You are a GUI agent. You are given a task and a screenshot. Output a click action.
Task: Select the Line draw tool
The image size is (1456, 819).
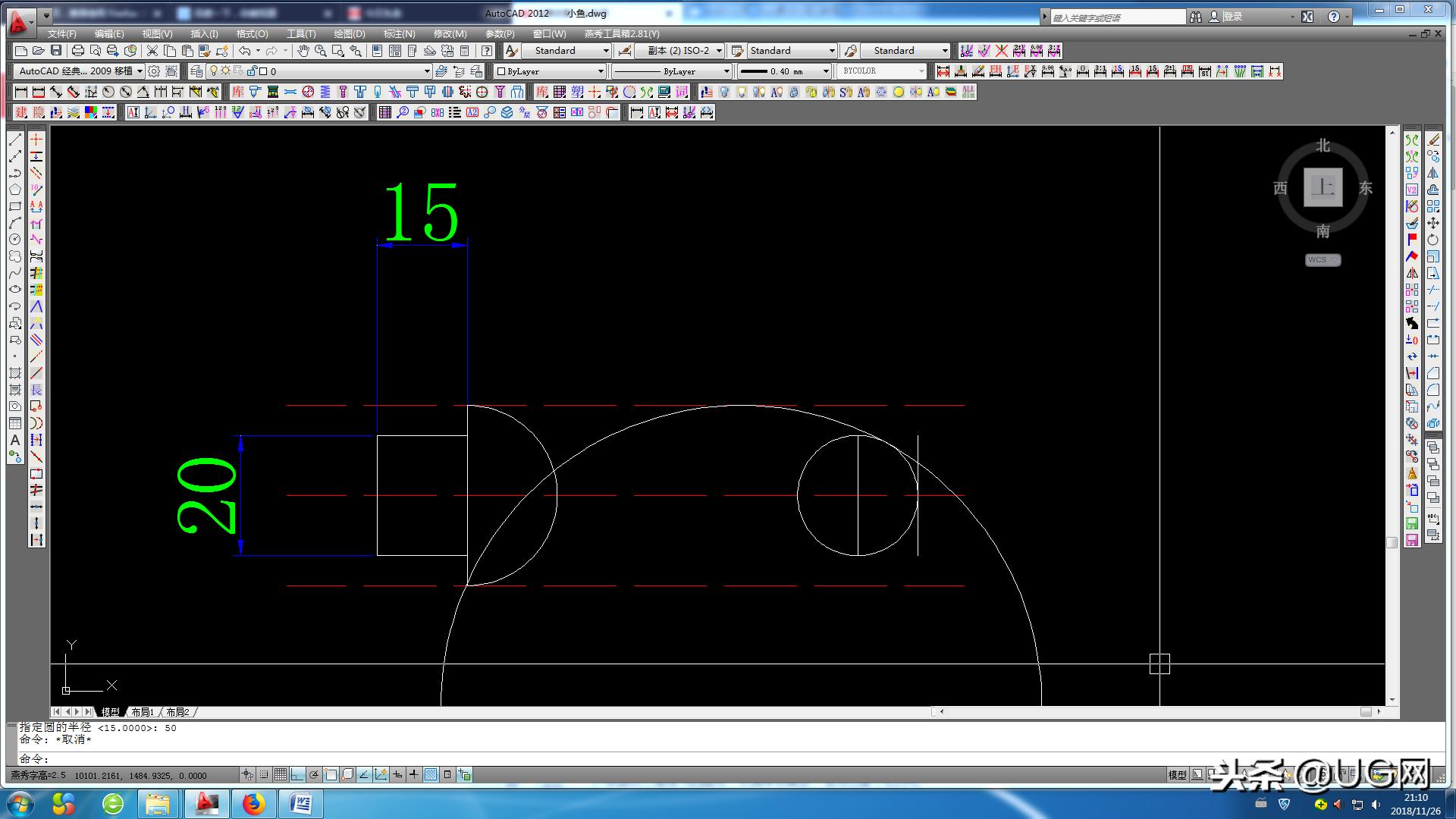pyautogui.click(x=14, y=140)
